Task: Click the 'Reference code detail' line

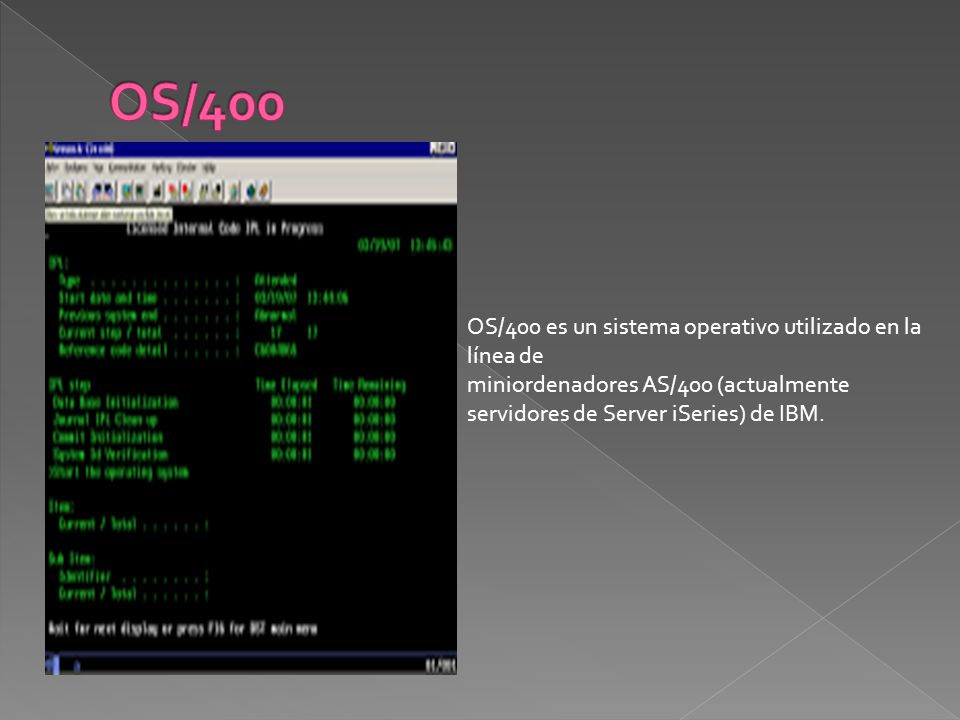Action: 178,350
